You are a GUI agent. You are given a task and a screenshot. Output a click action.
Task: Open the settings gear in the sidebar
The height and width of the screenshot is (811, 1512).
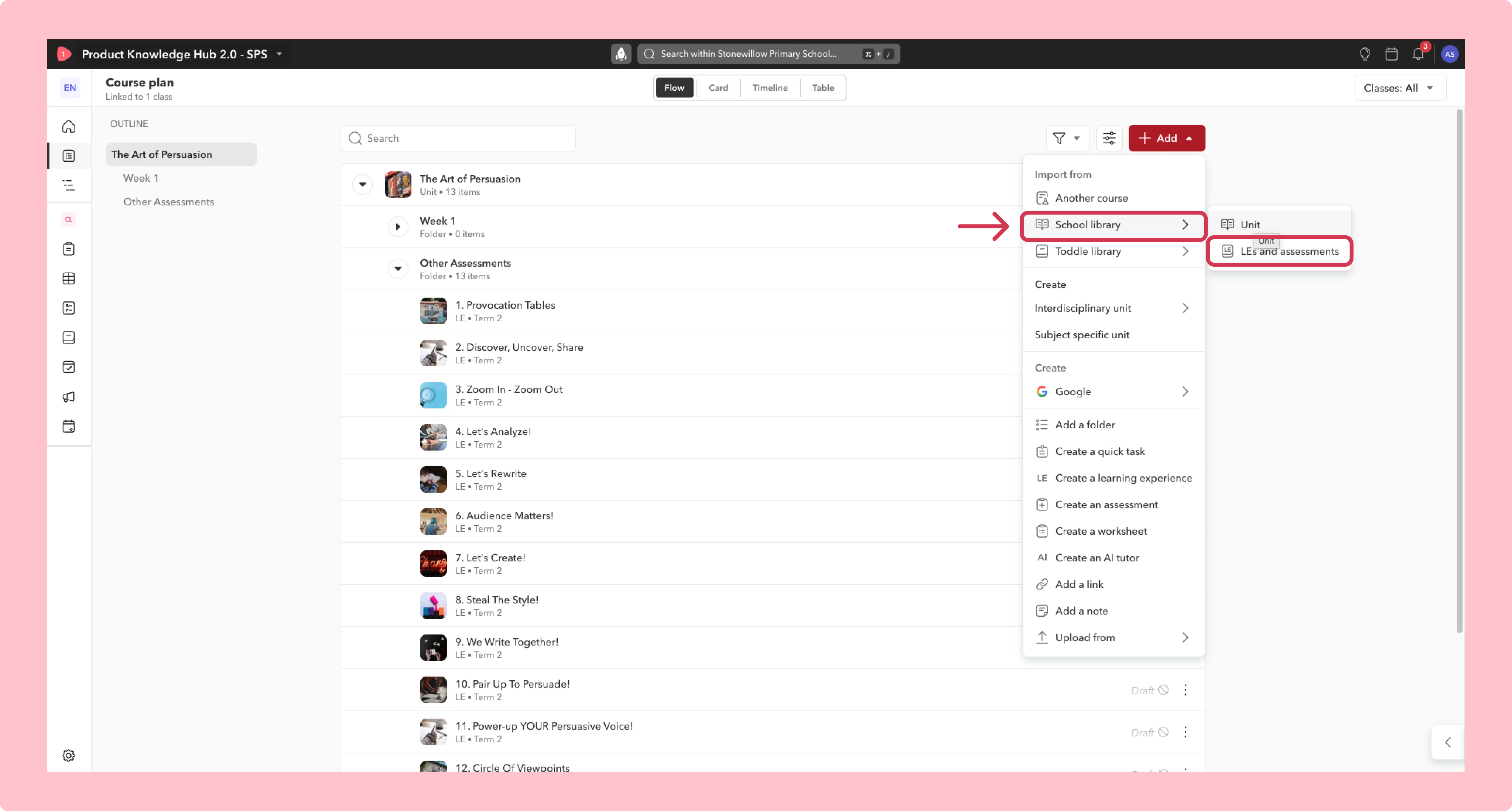(69, 755)
